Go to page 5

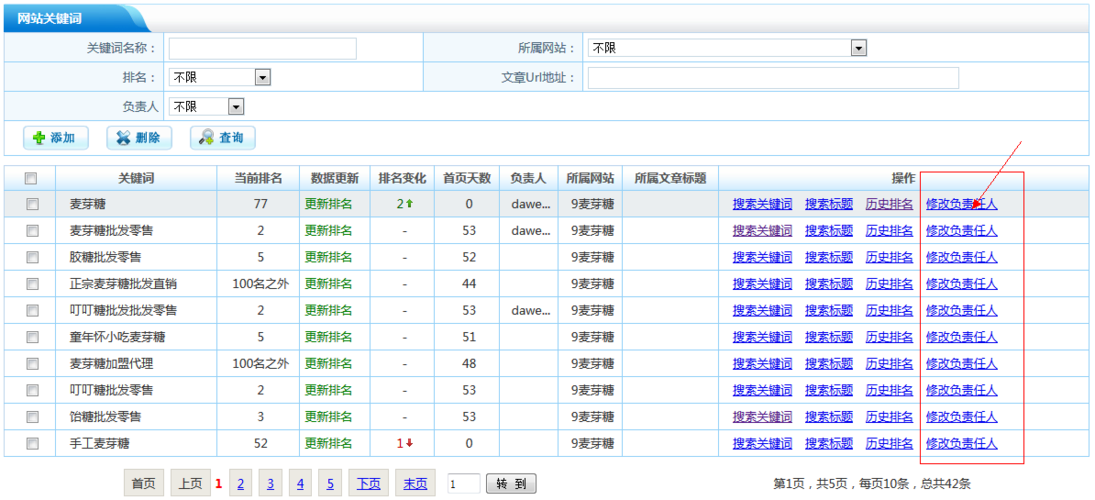tap(330, 483)
